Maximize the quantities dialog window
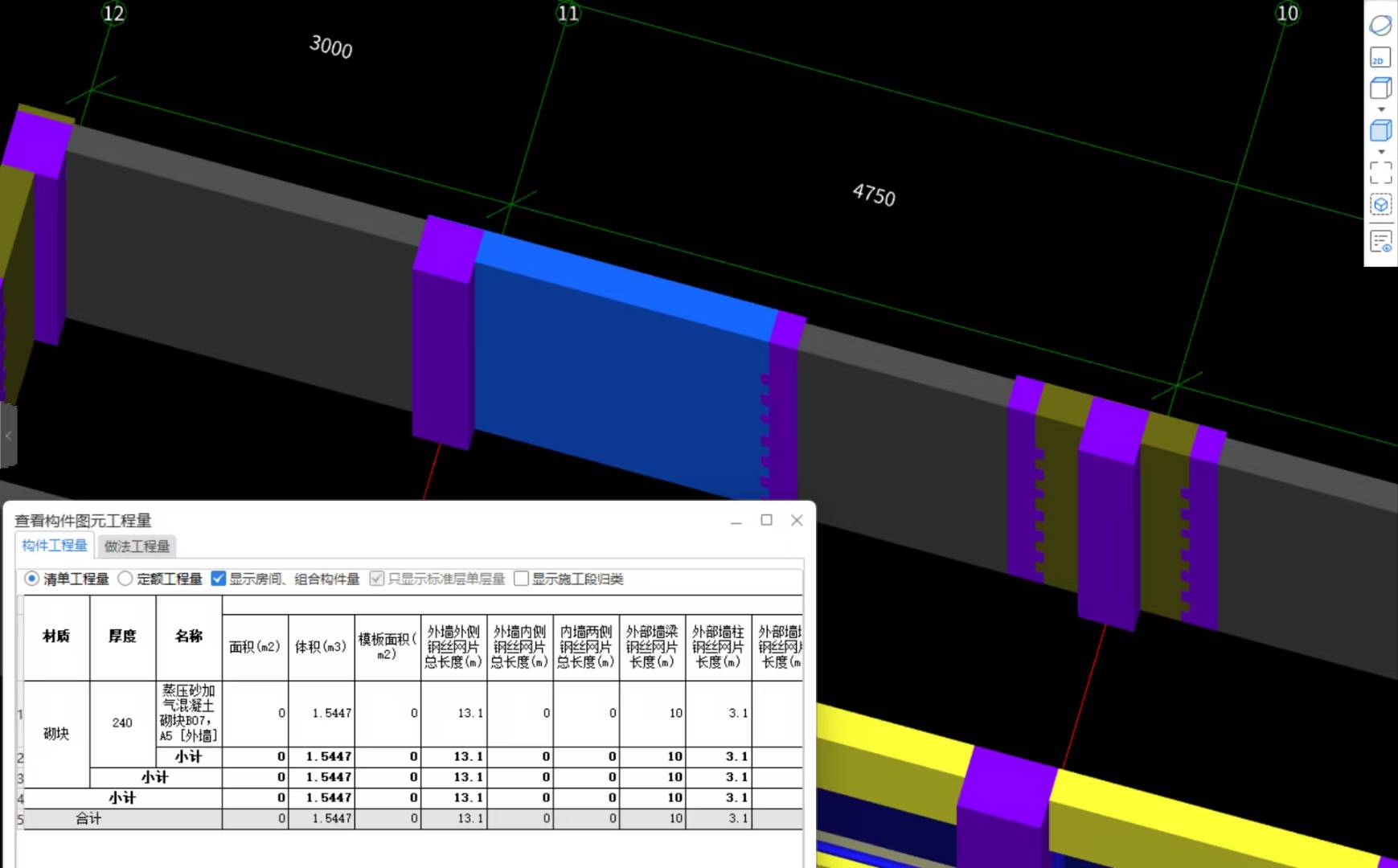1398x868 pixels. [x=766, y=520]
